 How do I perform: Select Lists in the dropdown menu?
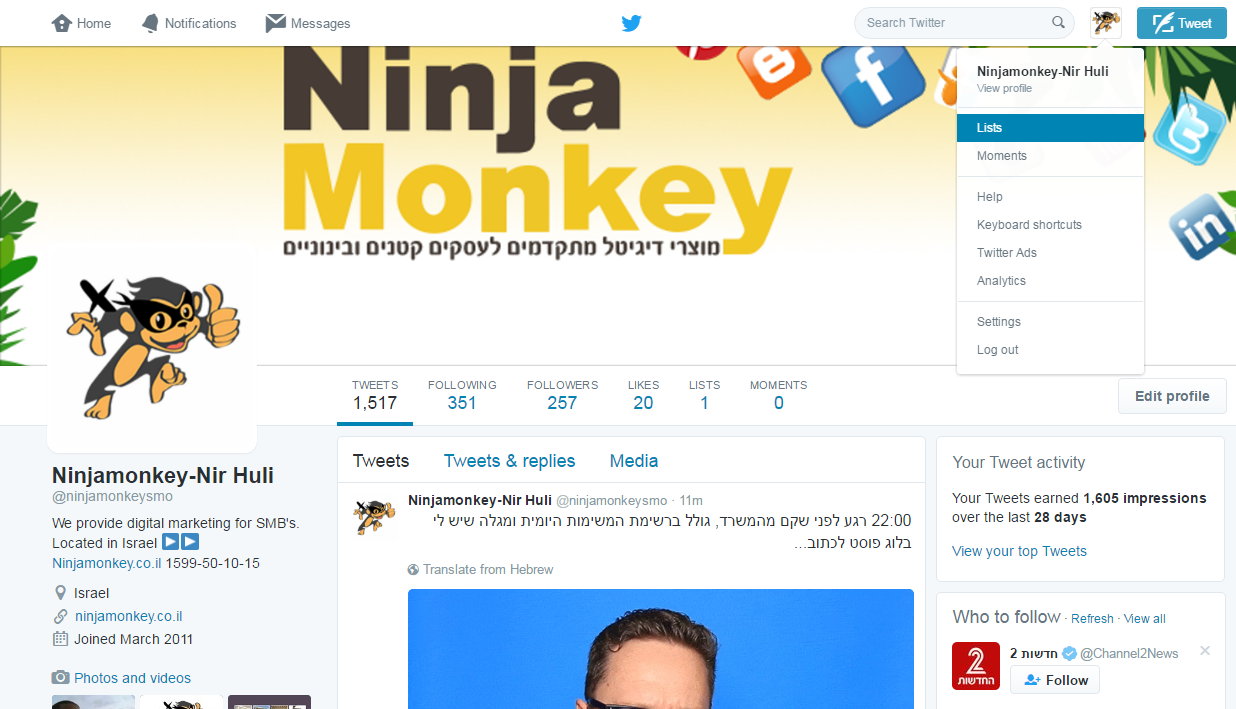1050,128
